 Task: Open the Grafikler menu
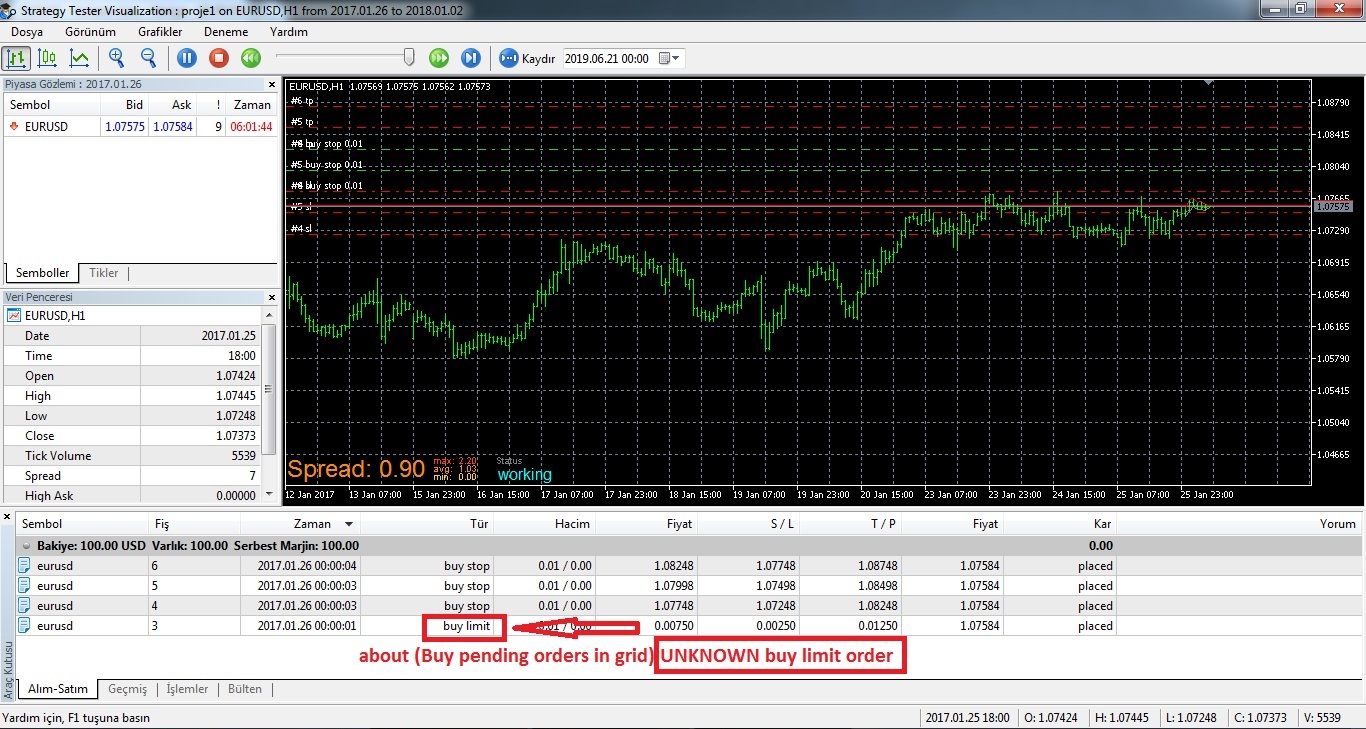[160, 32]
